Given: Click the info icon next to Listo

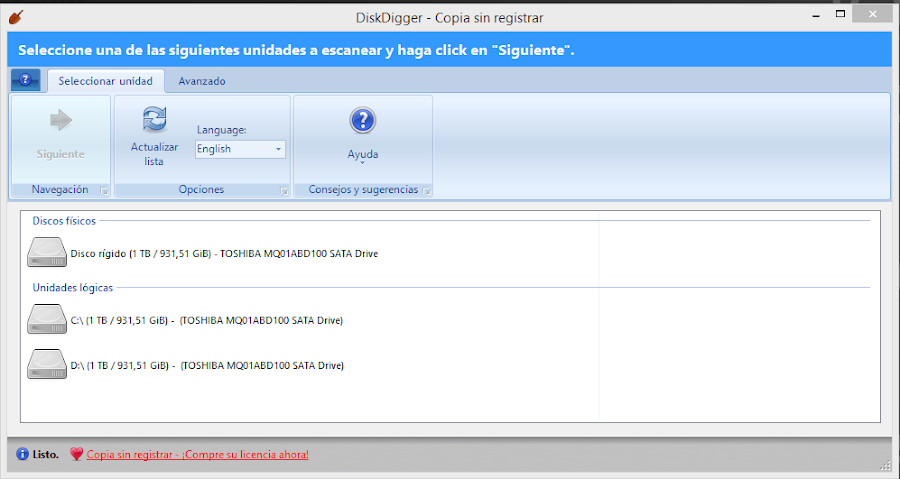Looking at the screenshot, I should [x=22, y=454].
